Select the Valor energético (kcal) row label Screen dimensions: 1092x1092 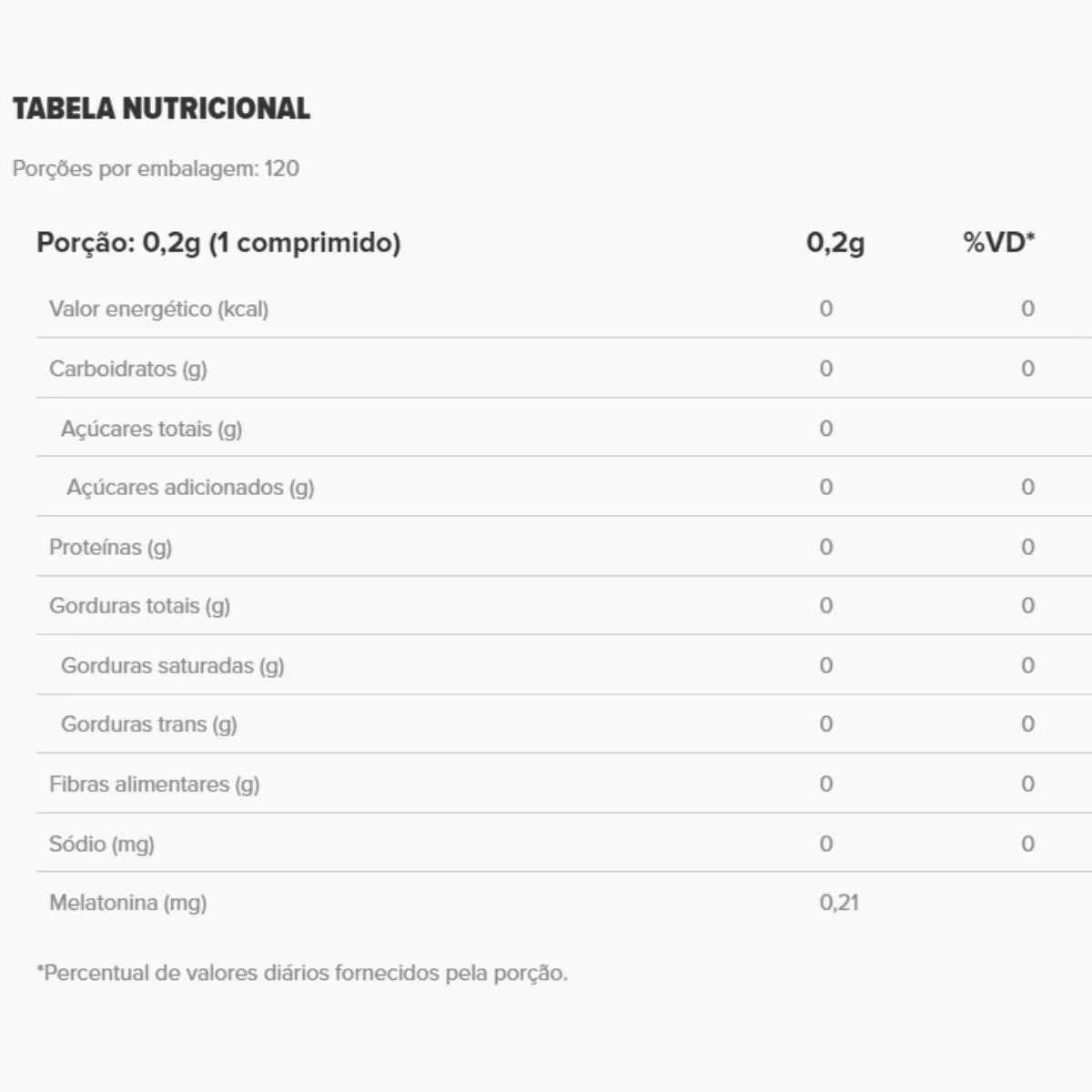pyautogui.click(x=158, y=309)
